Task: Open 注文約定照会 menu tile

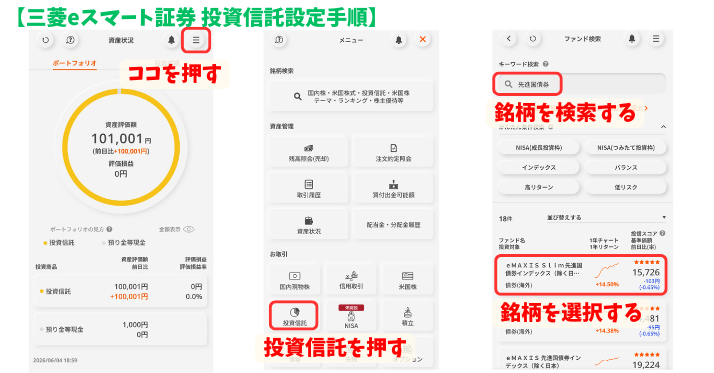Action: pyautogui.click(x=393, y=153)
